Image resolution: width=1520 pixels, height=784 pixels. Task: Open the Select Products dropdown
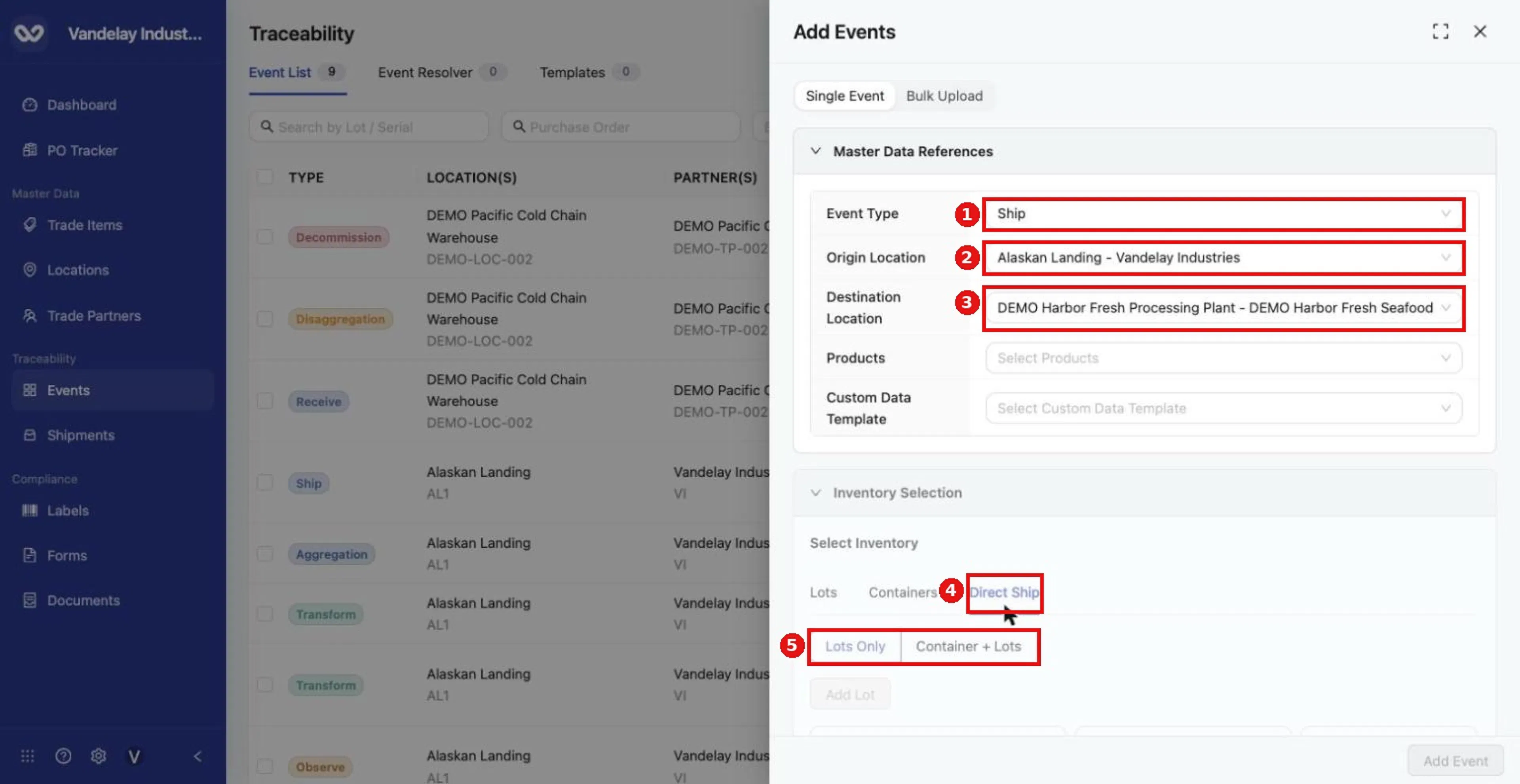[x=1223, y=358]
